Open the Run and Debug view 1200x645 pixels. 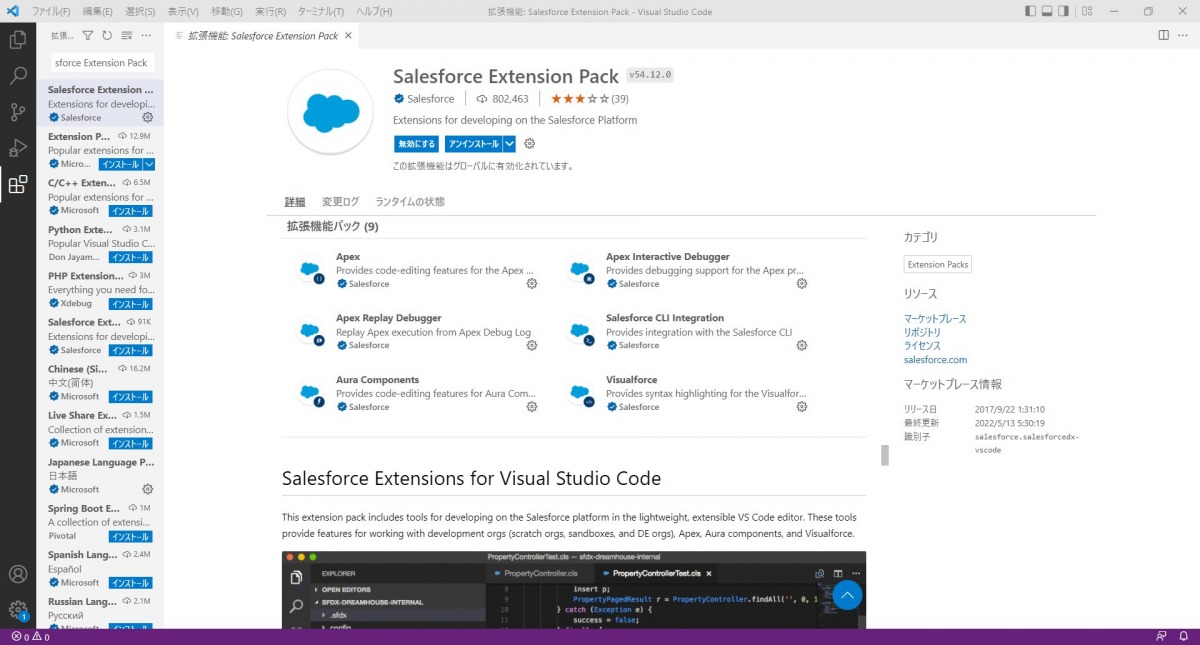tap(17, 148)
